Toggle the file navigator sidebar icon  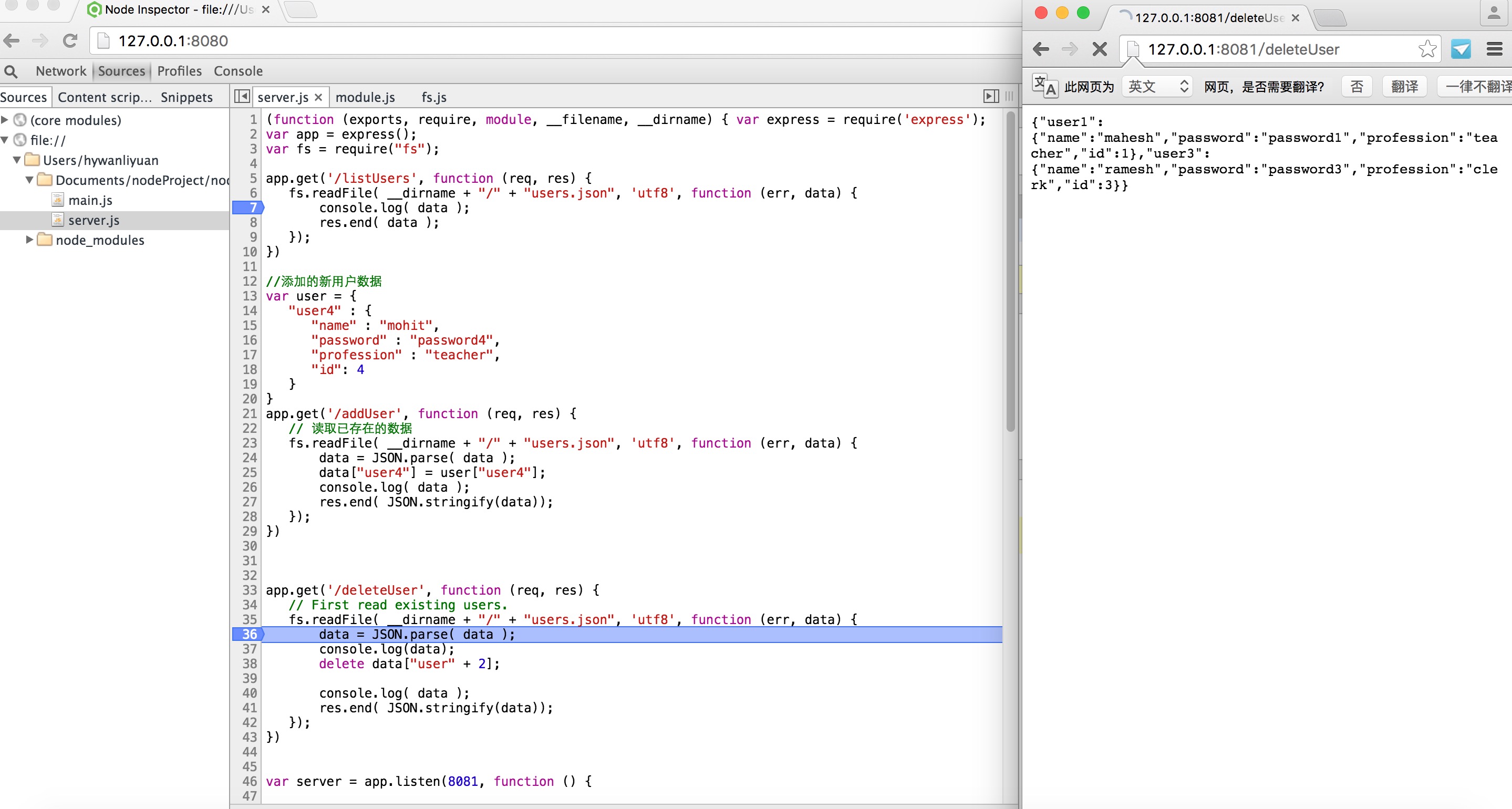coord(242,96)
